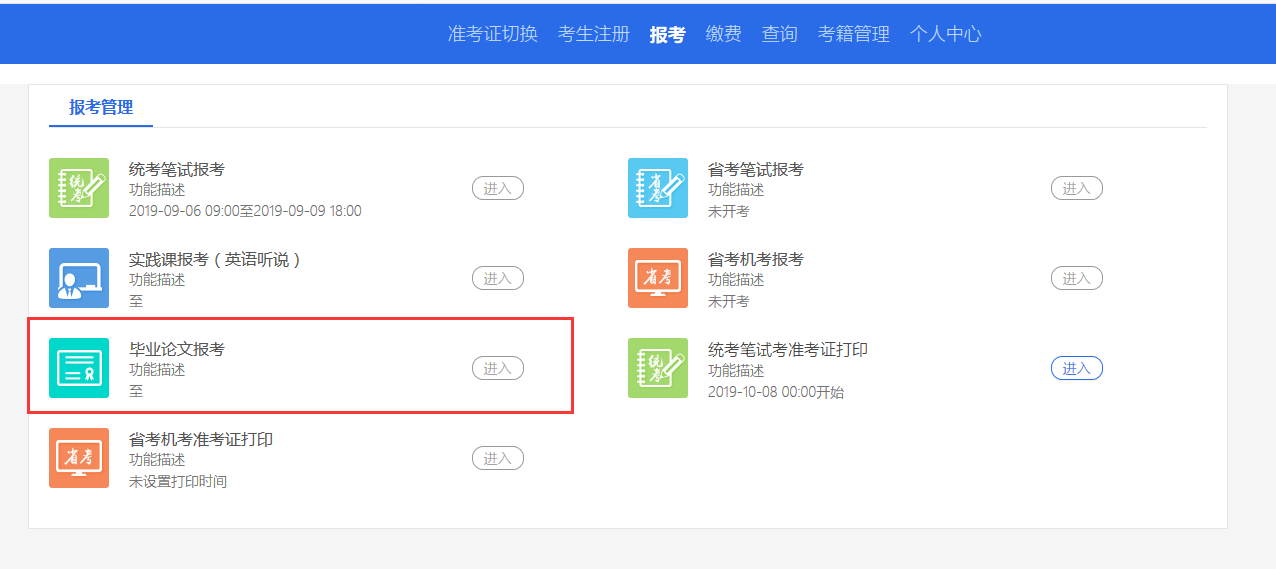Viewport: 1276px width, 569px height.
Task: Open the 缴费 menu item
Action: tap(723, 34)
